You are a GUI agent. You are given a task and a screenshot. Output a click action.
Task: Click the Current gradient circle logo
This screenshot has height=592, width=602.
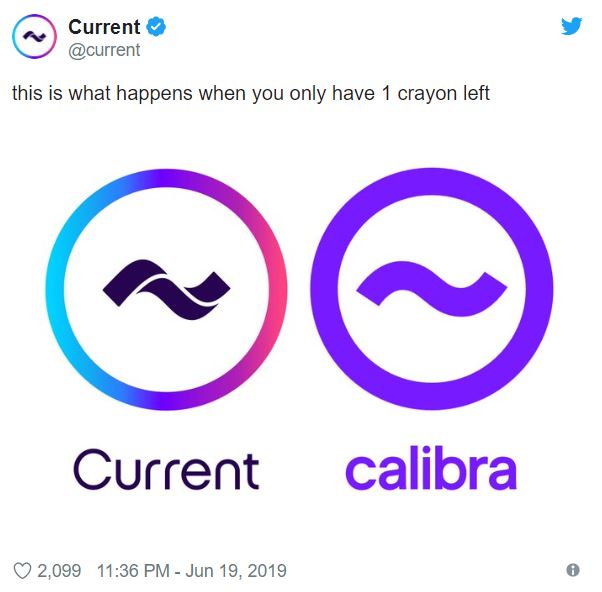tap(167, 289)
